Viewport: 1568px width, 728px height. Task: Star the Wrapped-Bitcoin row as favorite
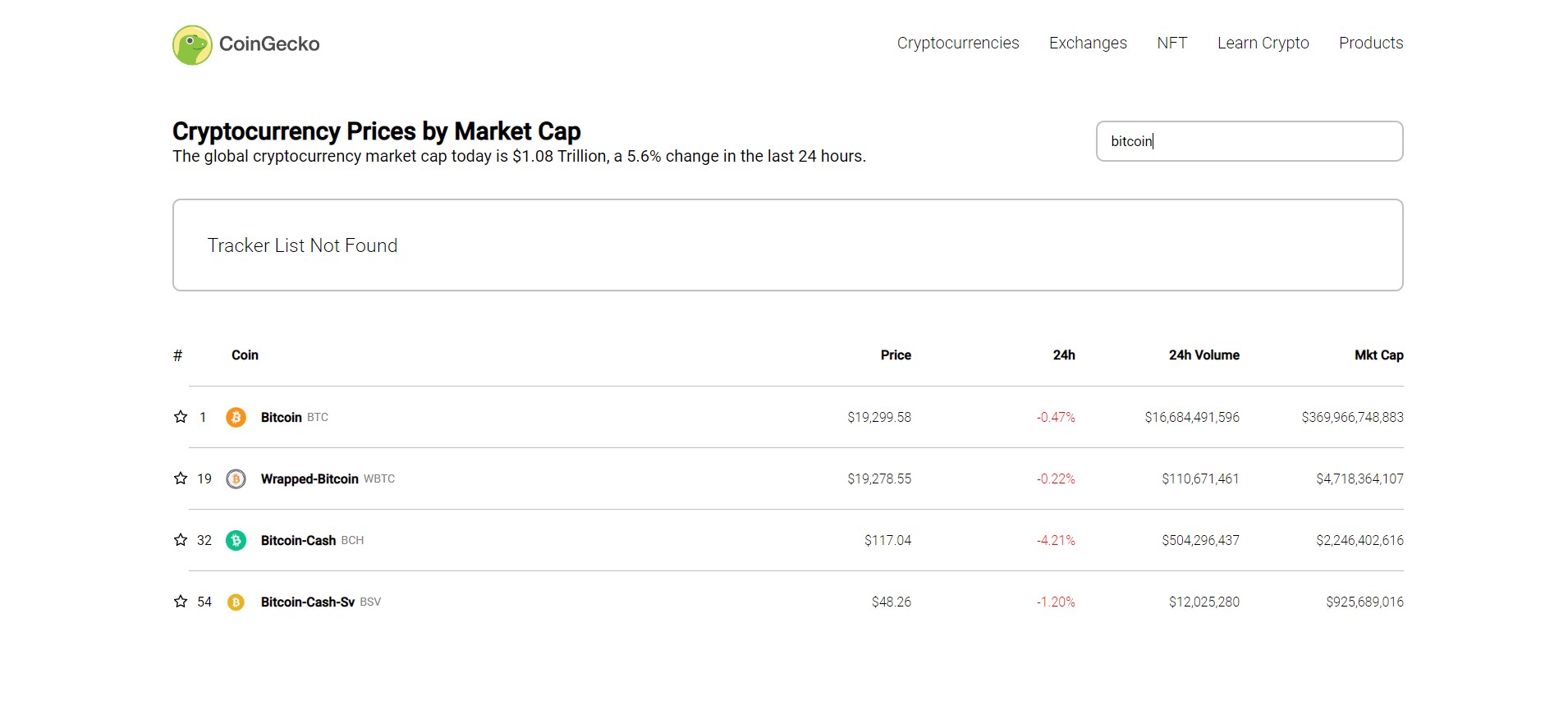pos(179,478)
